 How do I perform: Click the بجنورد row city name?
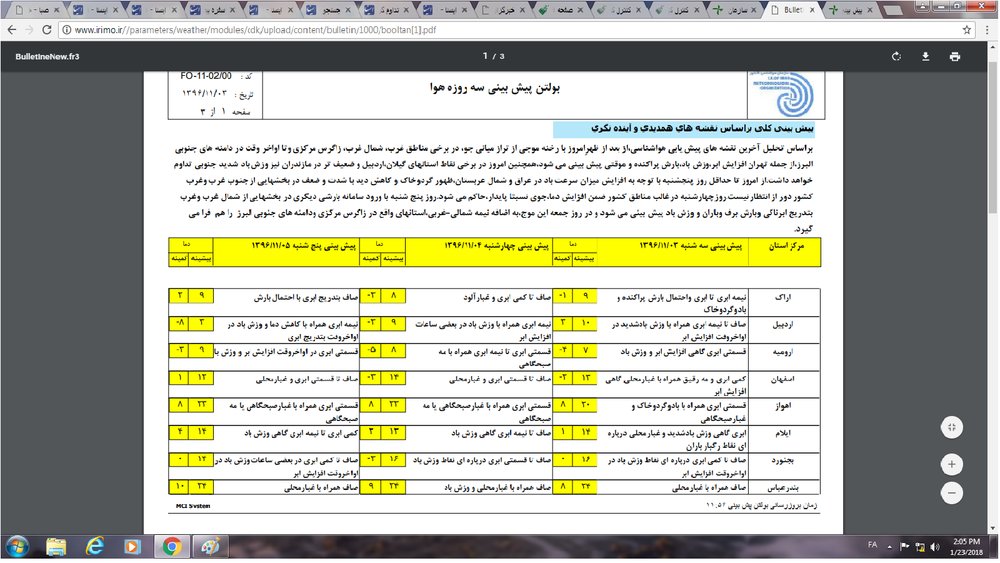click(x=782, y=460)
